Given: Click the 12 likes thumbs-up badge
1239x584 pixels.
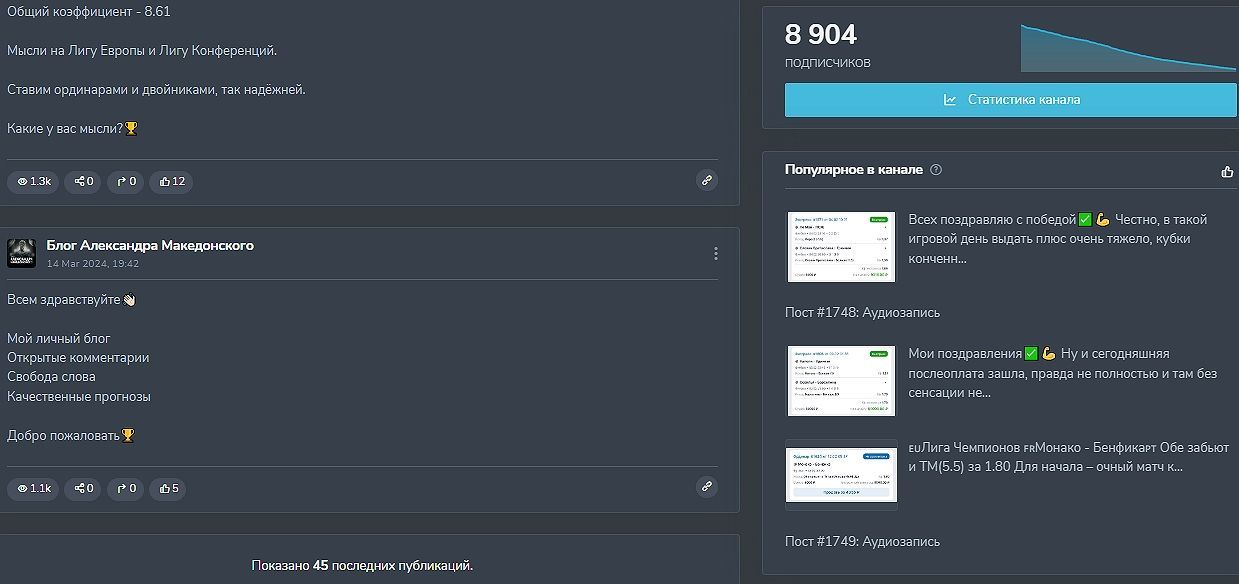Looking at the screenshot, I should click(171, 181).
